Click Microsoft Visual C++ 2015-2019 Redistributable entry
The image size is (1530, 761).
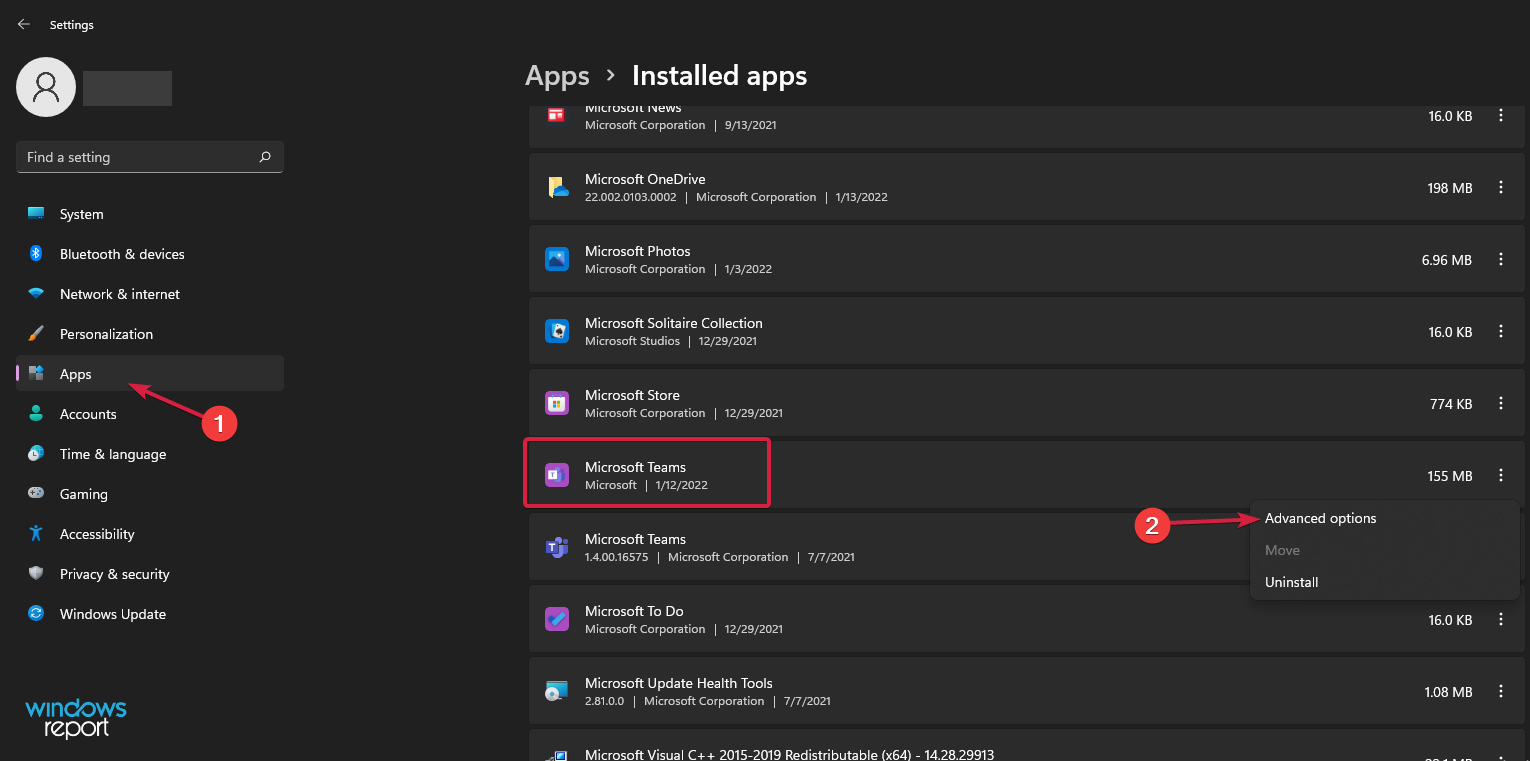(790, 755)
